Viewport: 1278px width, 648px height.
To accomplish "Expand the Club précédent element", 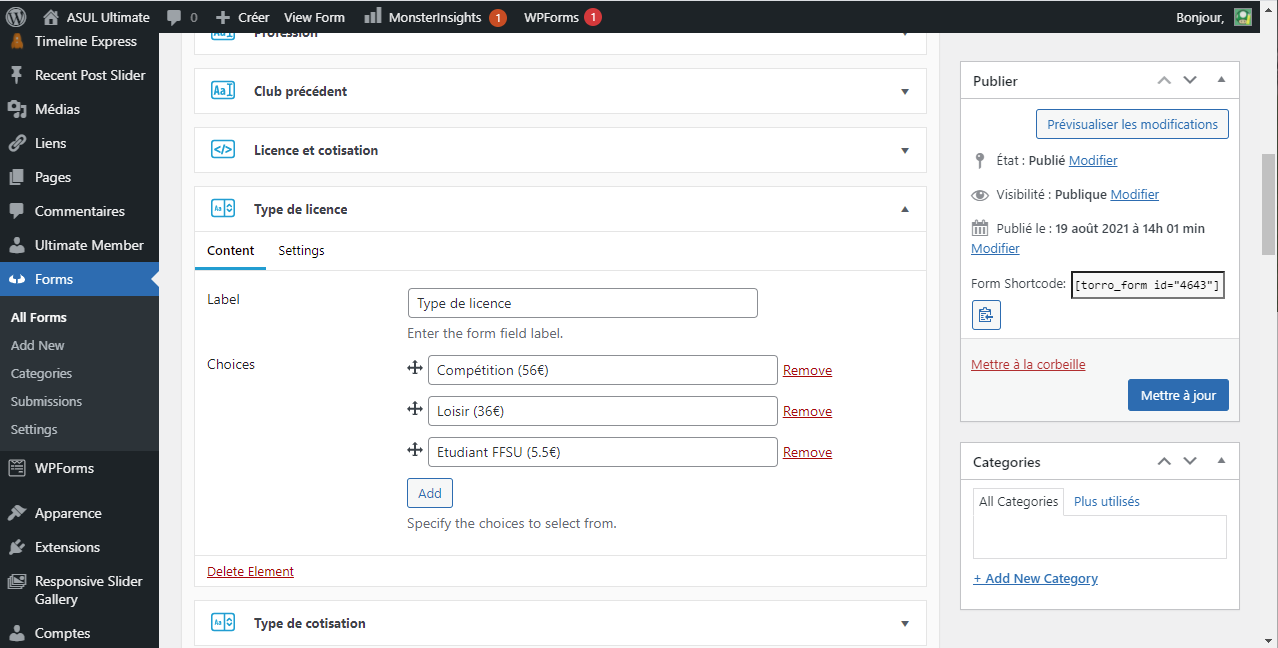I will click(x=904, y=92).
